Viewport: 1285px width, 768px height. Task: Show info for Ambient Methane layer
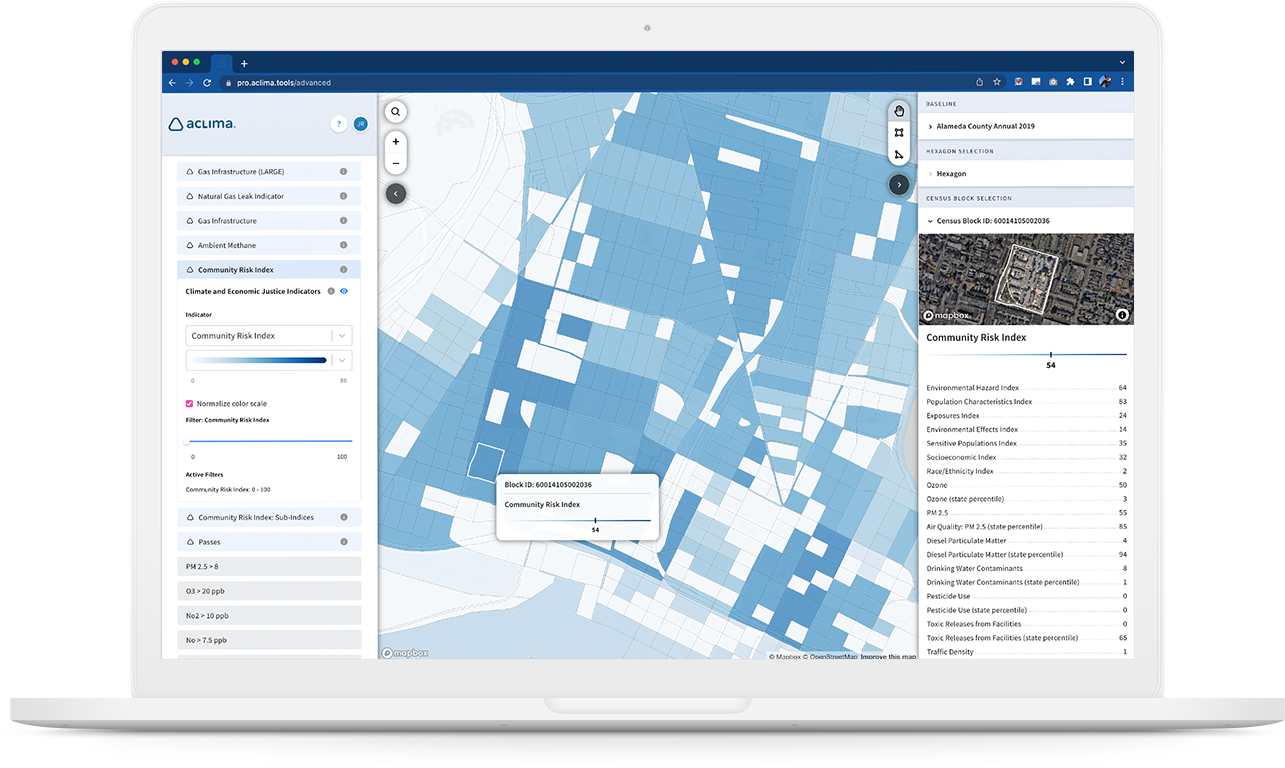tap(343, 245)
